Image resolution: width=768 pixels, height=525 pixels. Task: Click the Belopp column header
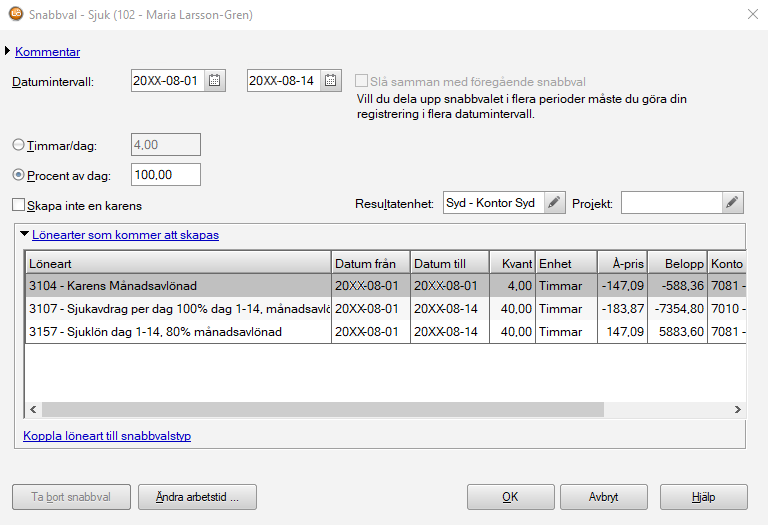coord(677,263)
